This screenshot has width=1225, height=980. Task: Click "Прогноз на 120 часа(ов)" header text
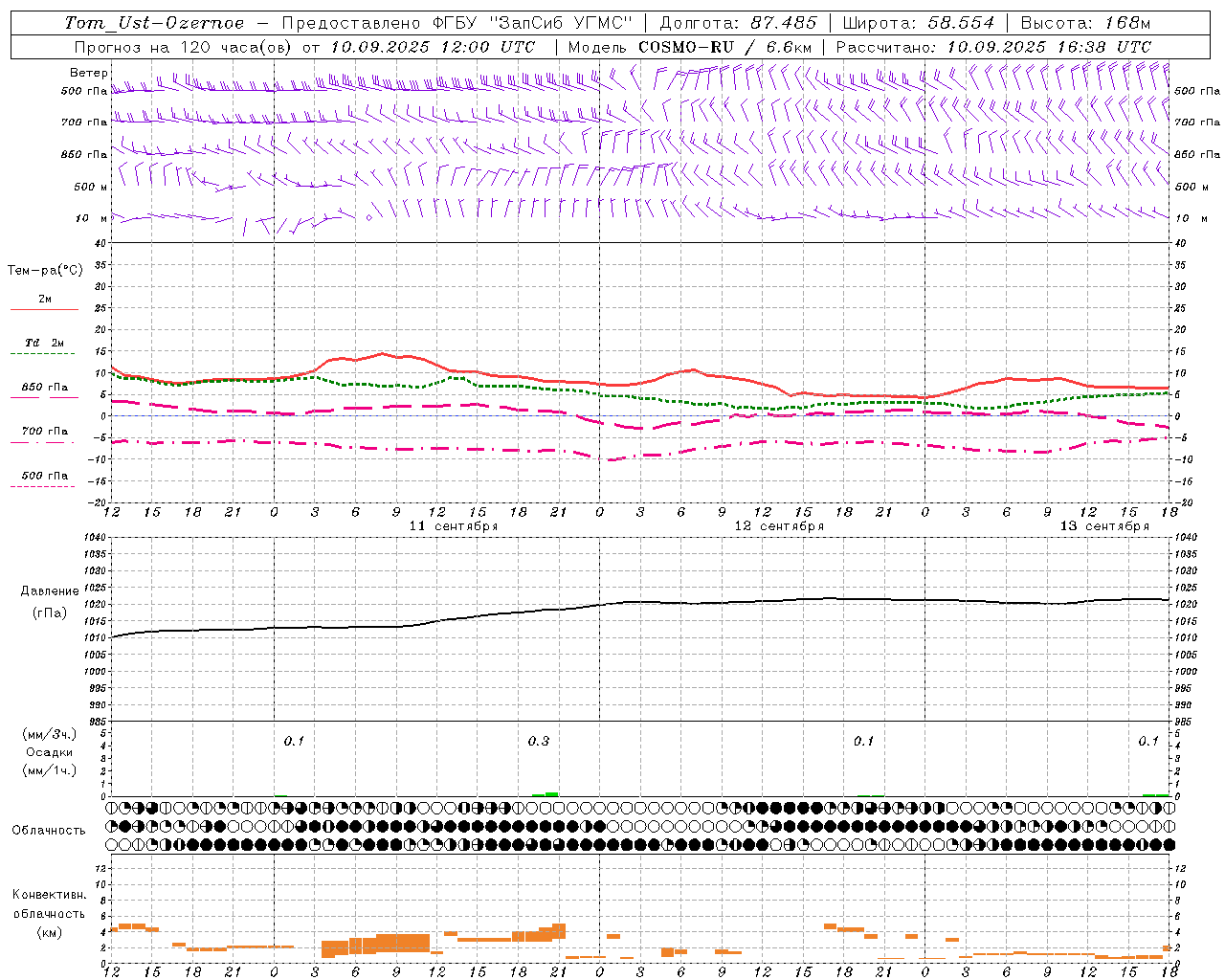(x=183, y=47)
